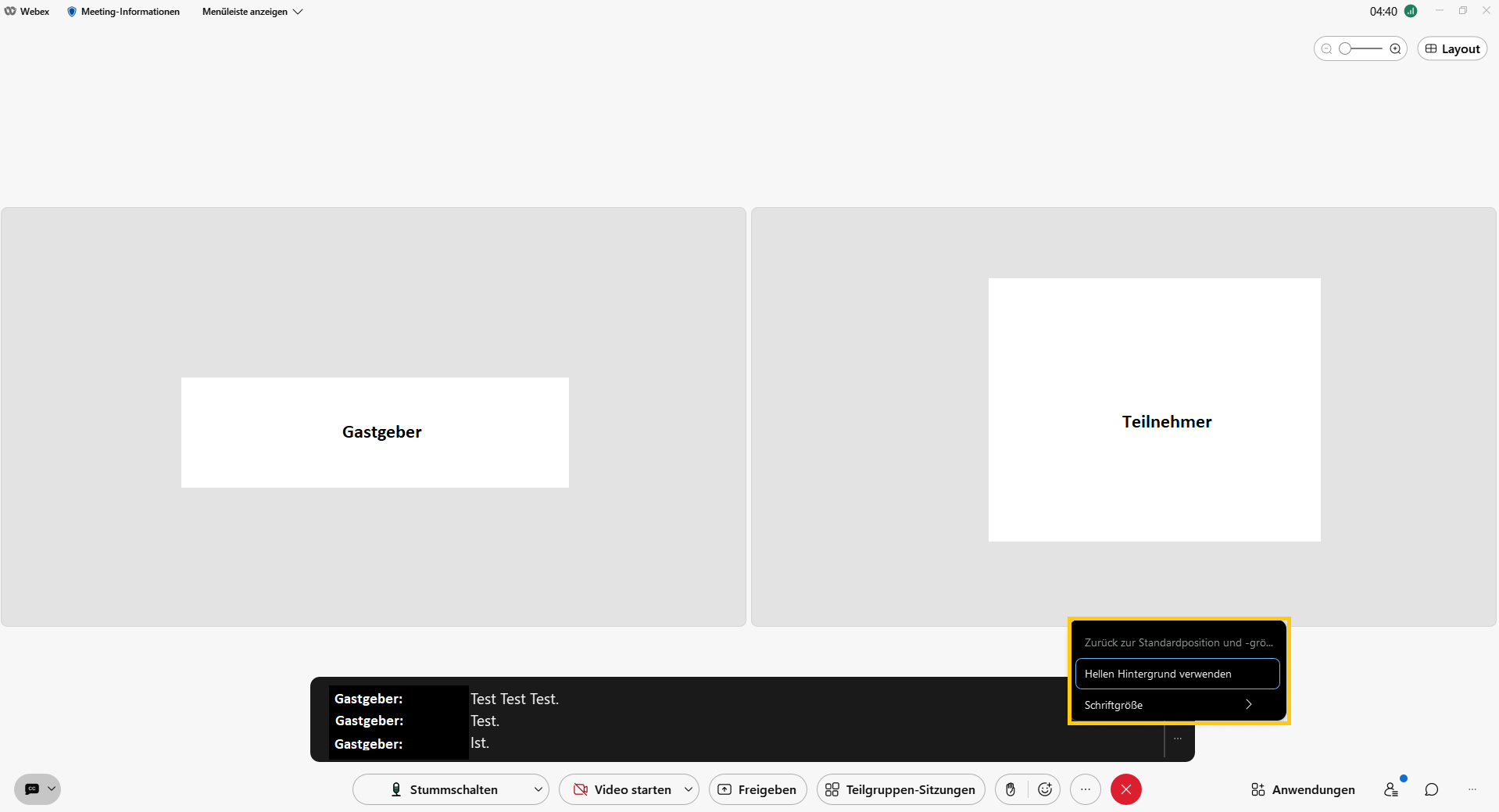Click the Freigeben share button
This screenshot has height=812, width=1499.
pos(757,789)
